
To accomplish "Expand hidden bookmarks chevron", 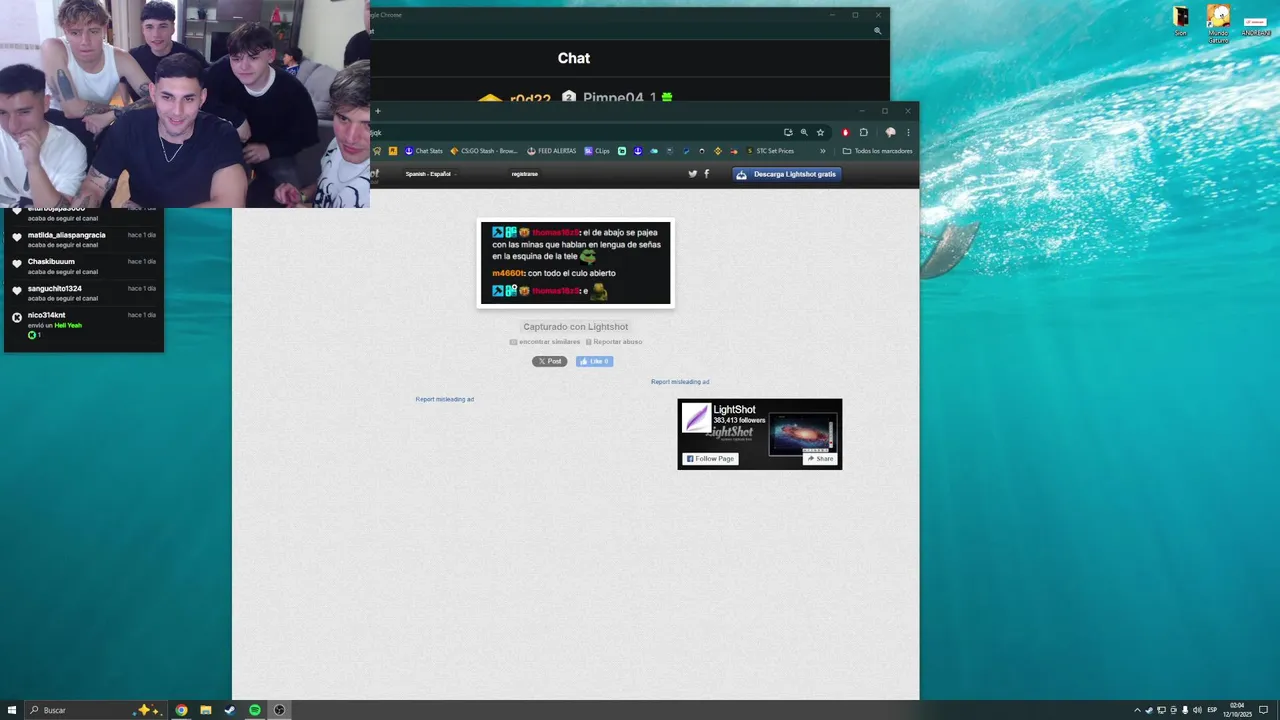I will (823, 151).
